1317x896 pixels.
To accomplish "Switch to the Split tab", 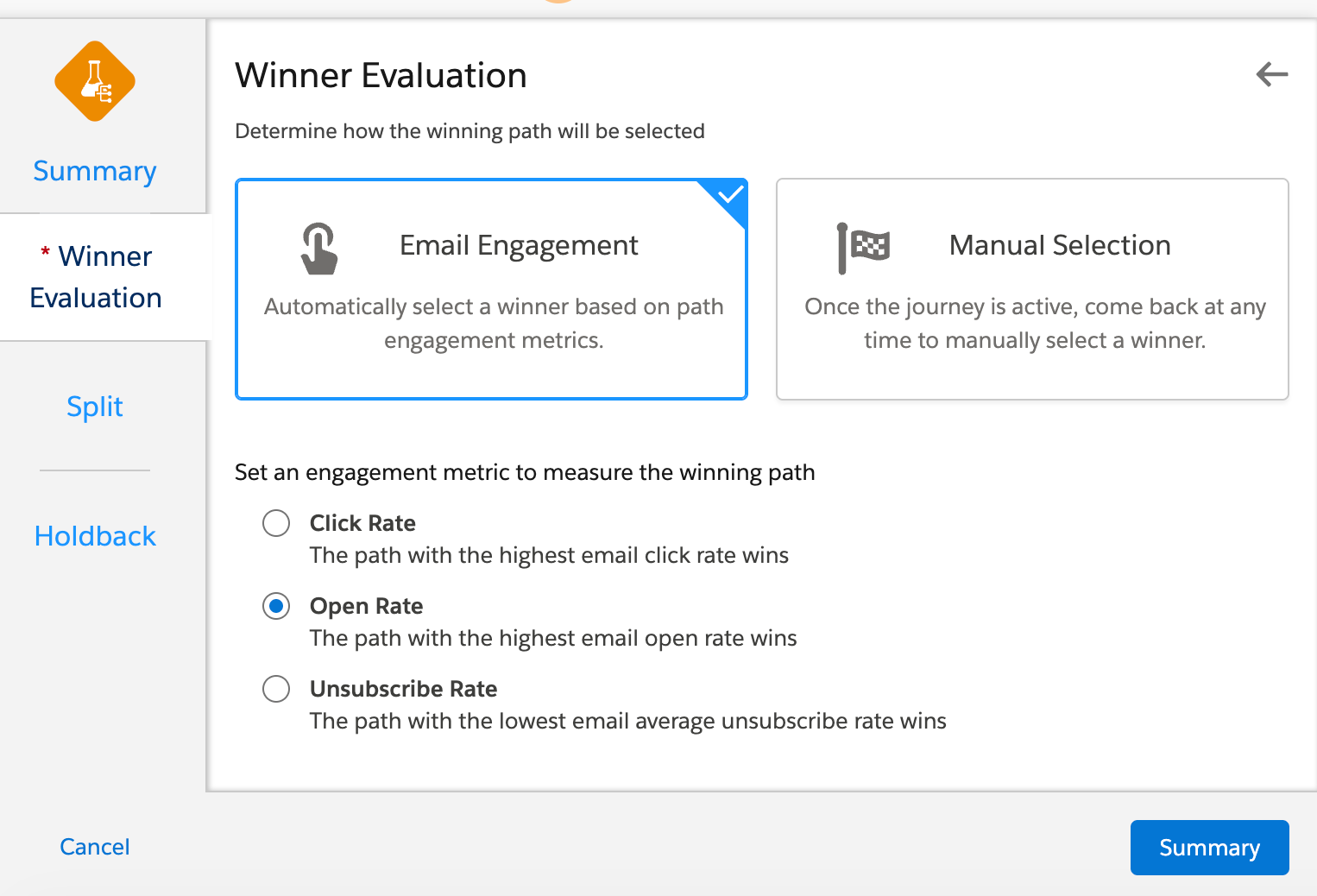I will [x=95, y=406].
